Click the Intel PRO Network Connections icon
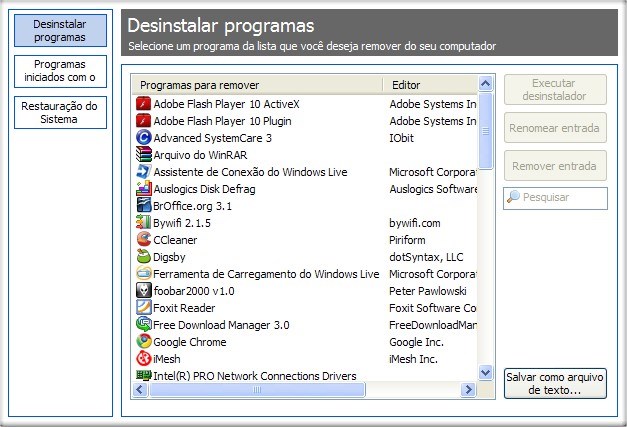This screenshot has width=627, height=427. click(144, 375)
